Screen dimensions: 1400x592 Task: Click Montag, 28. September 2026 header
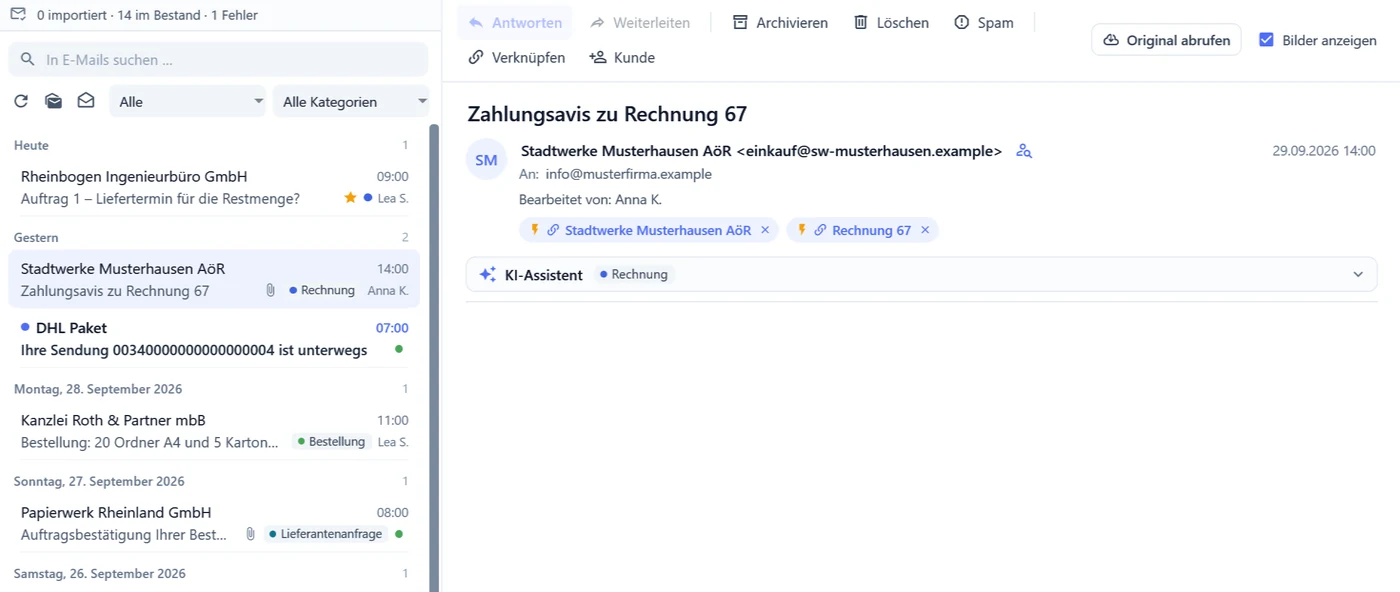[x=98, y=389]
